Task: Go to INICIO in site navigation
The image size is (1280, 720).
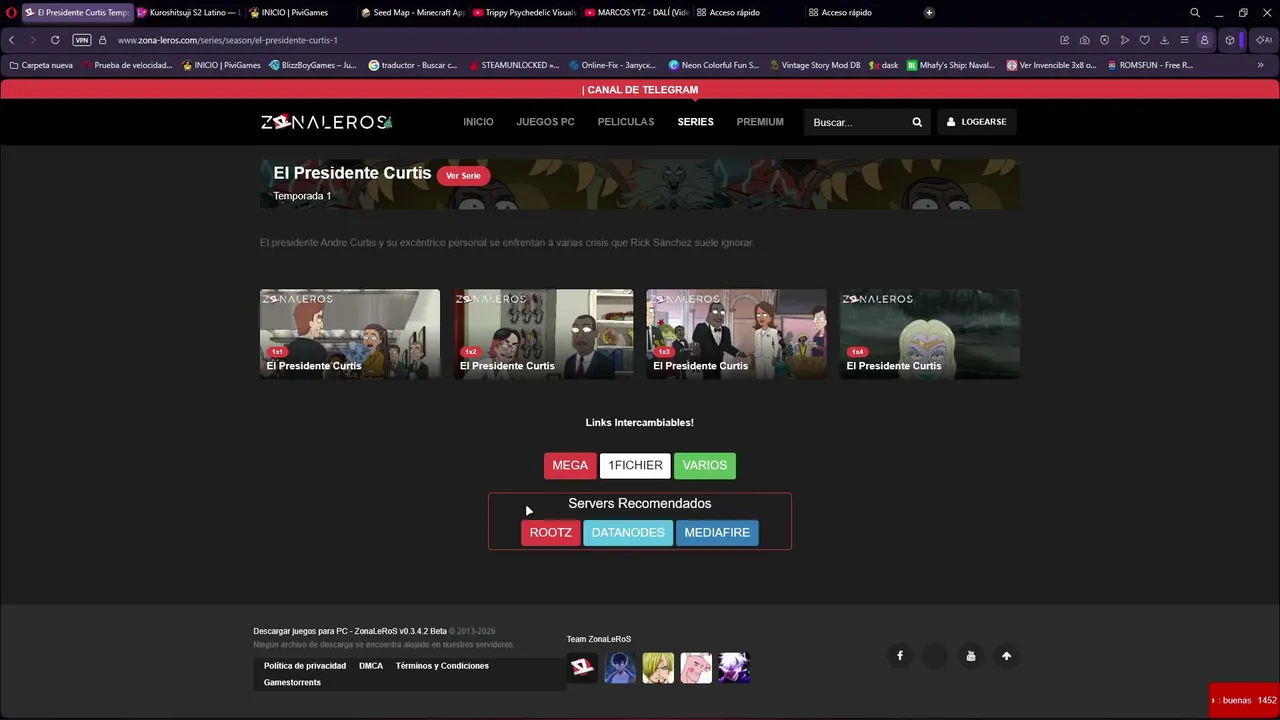Action: [x=478, y=122]
